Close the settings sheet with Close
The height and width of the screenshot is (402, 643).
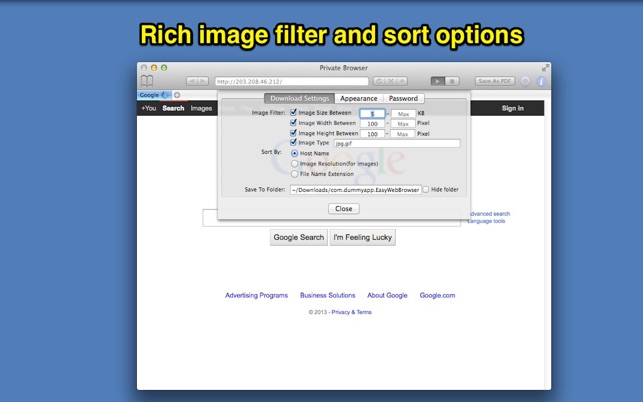(344, 209)
